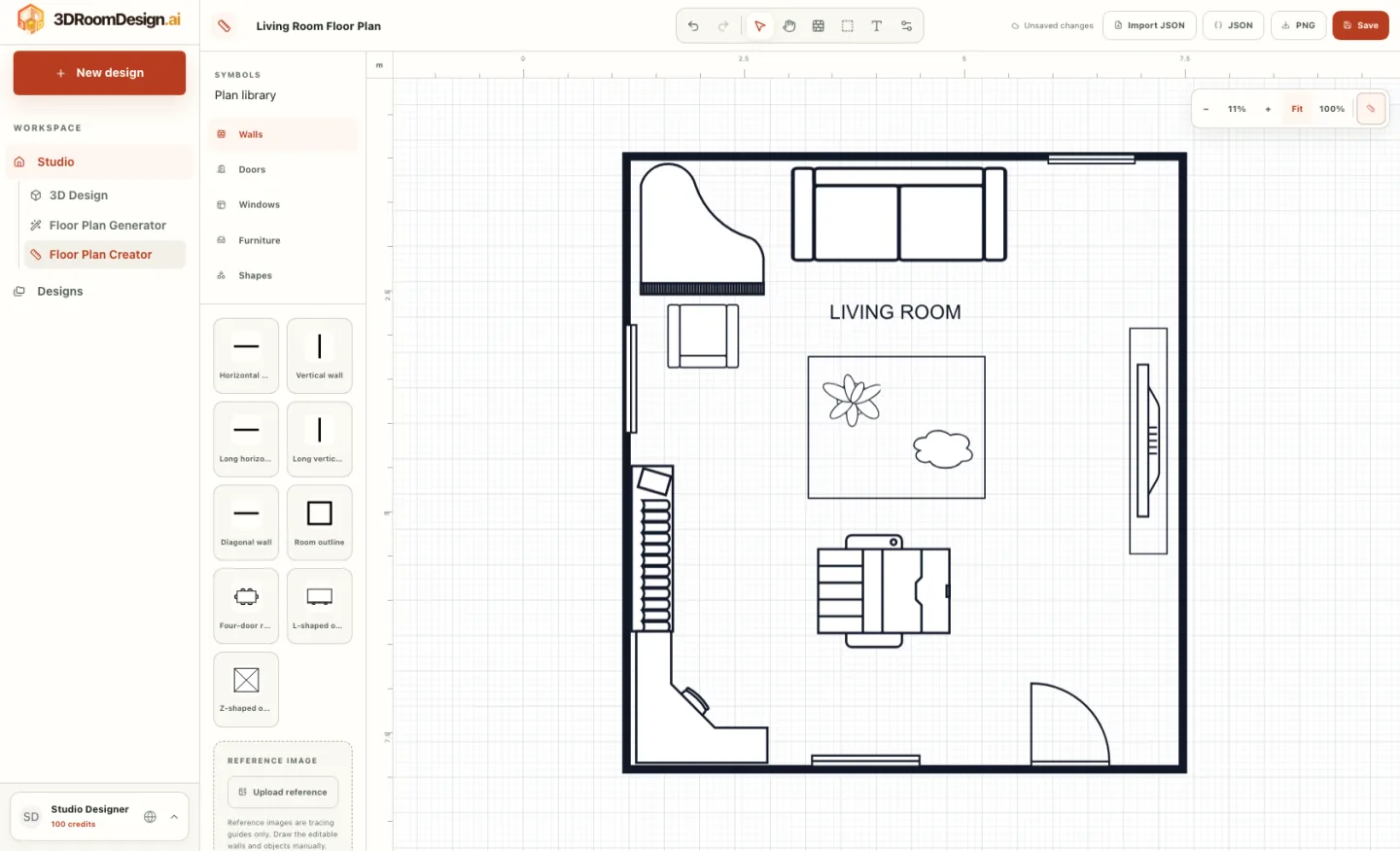Switch to the Walls library category
The image size is (1400, 851).
[282, 134]
